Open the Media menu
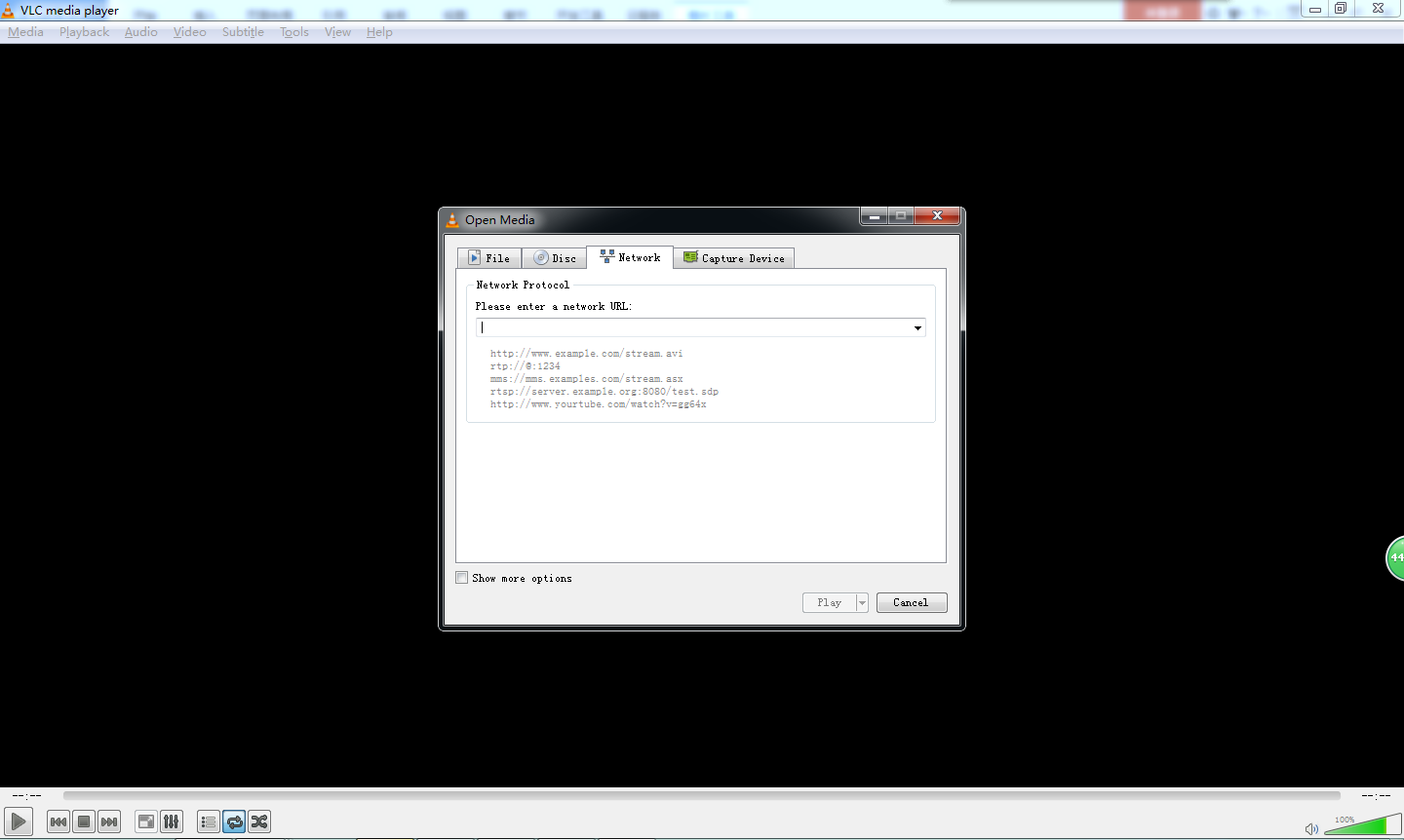 click(25, 32)
